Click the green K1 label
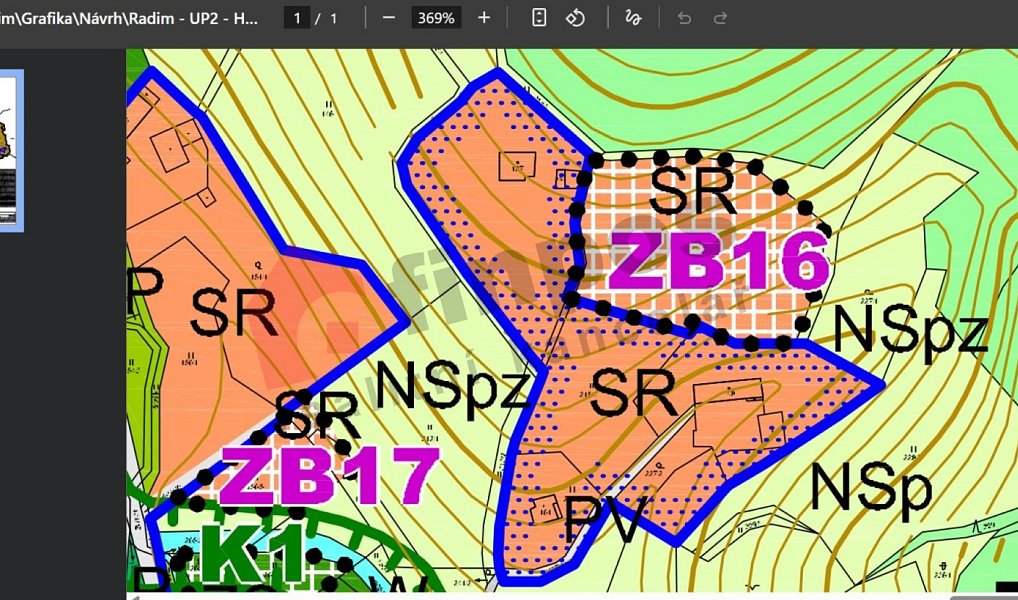The image size is (1018, 600). [x=253, y=554]
